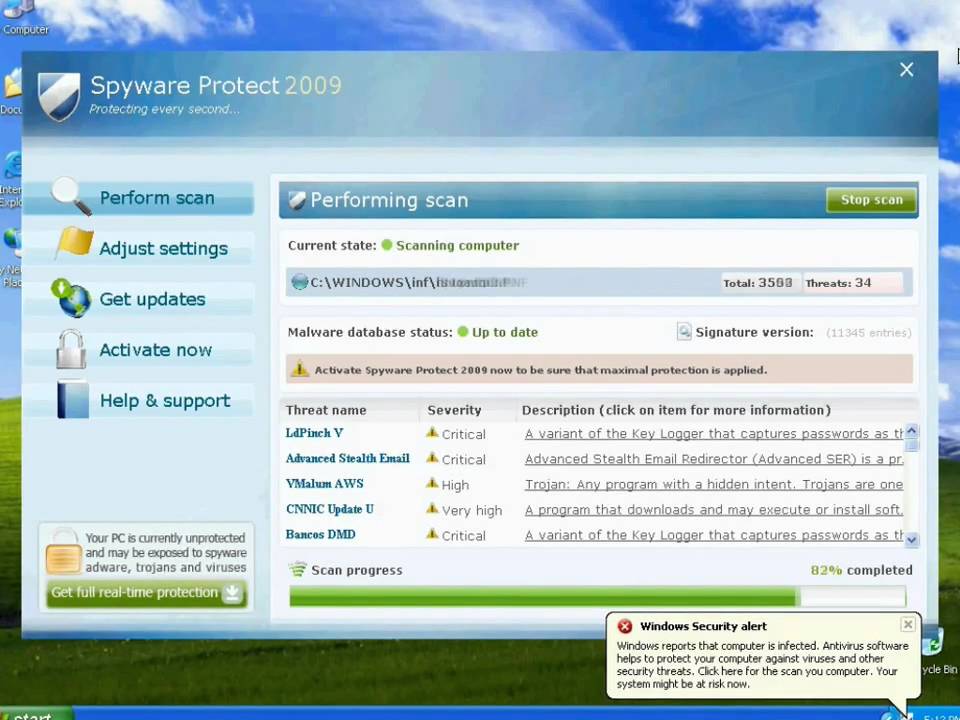Open the Advanced Stealth Email Redirector description
The image size is (960, 720).
[x=714, y=459]
